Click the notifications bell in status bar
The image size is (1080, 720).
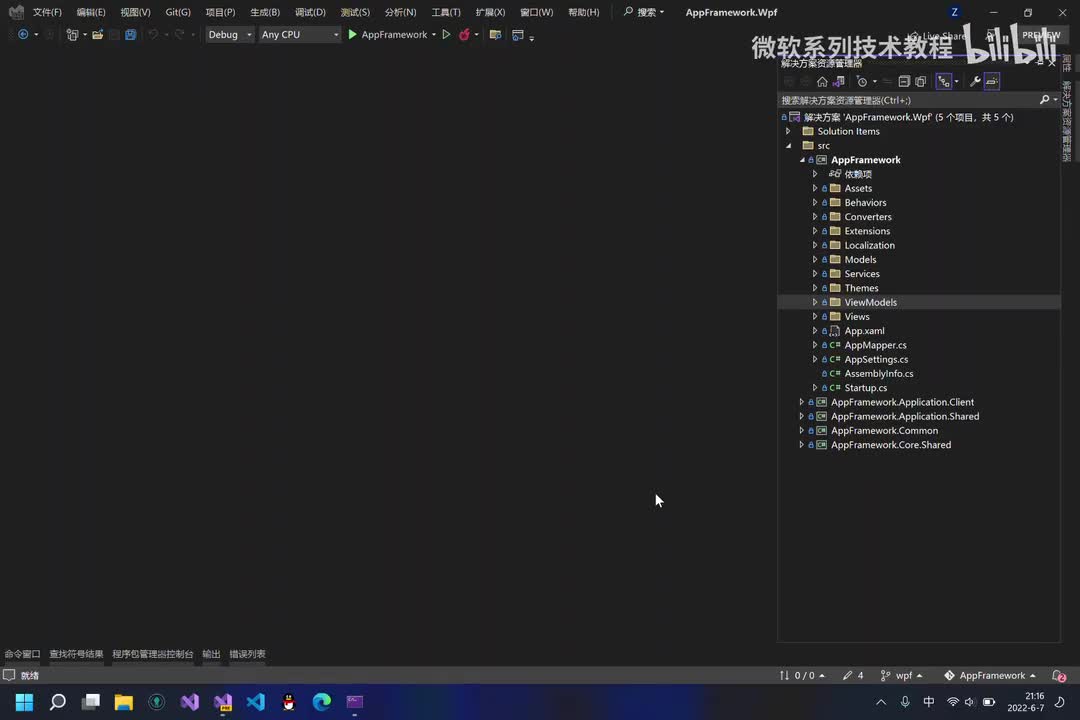pyautogui.click(x=1059, y=676)
